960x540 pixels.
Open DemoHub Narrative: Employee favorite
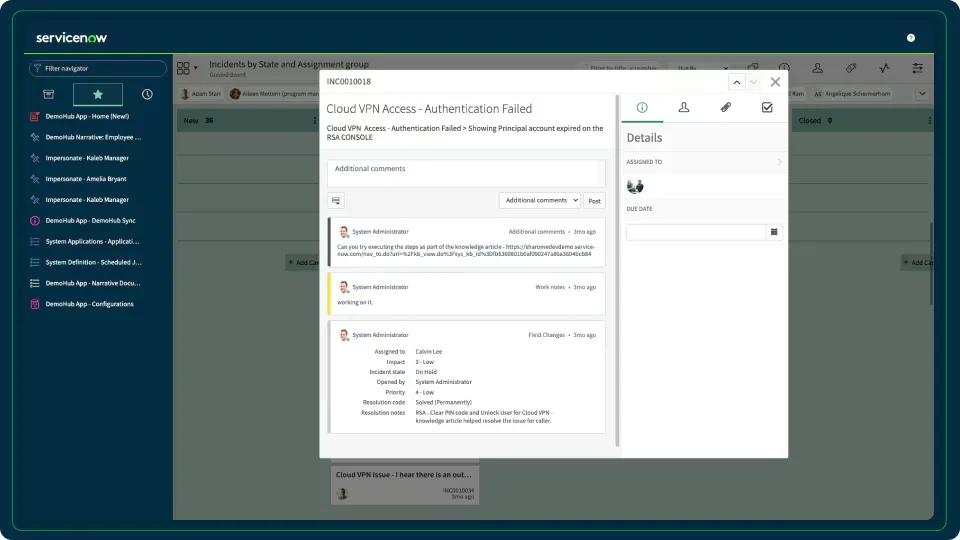93,137
